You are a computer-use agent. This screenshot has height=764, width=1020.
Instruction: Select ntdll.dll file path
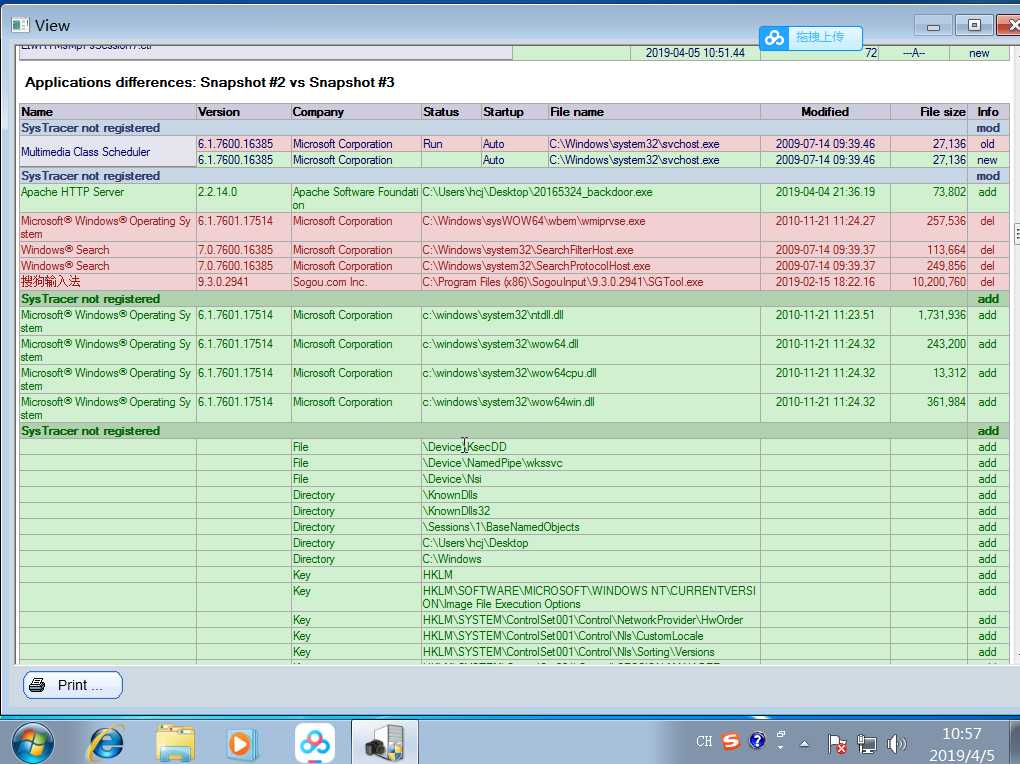tap(492, 315)
